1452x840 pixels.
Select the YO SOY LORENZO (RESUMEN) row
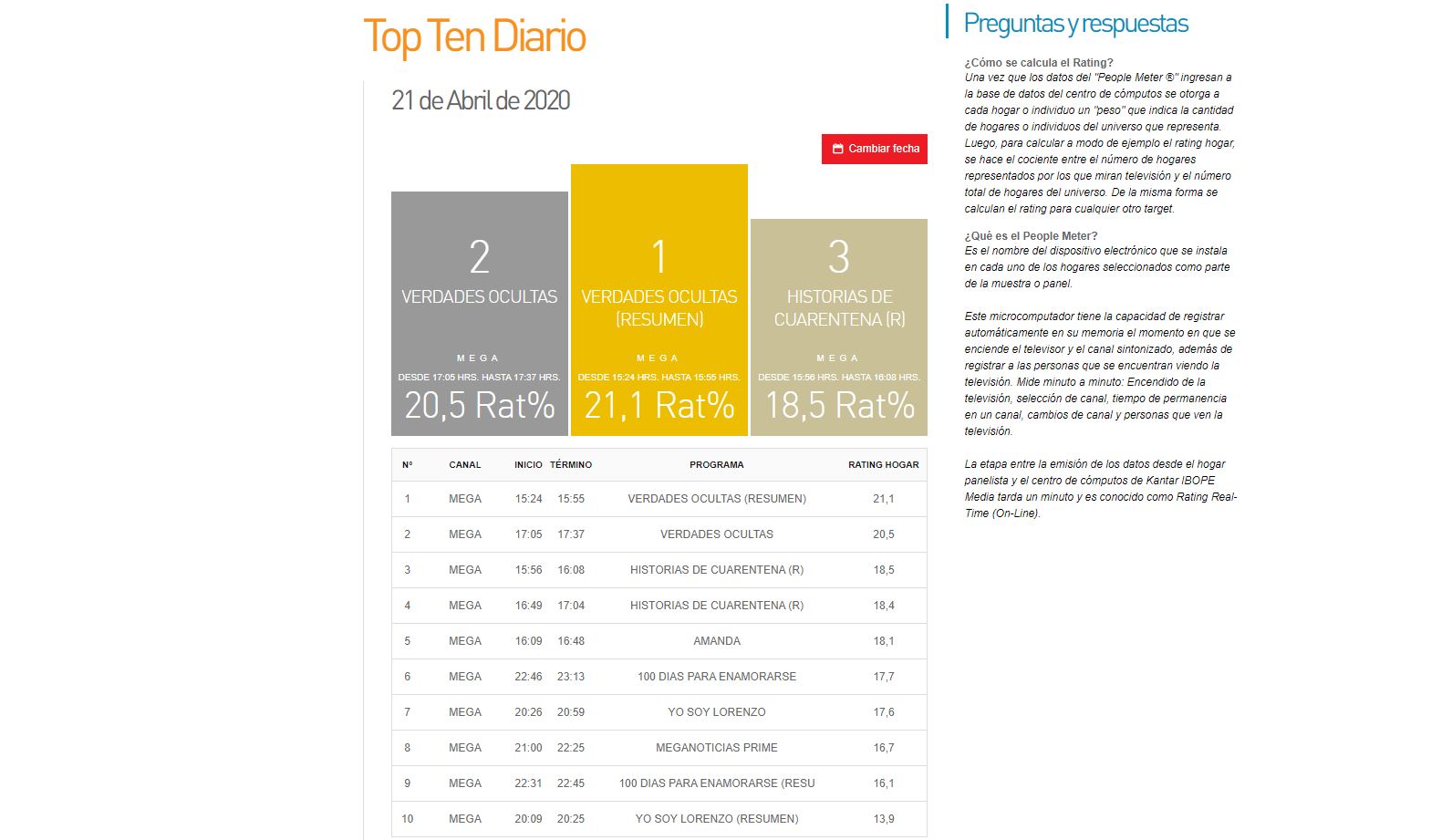[716, 819]
